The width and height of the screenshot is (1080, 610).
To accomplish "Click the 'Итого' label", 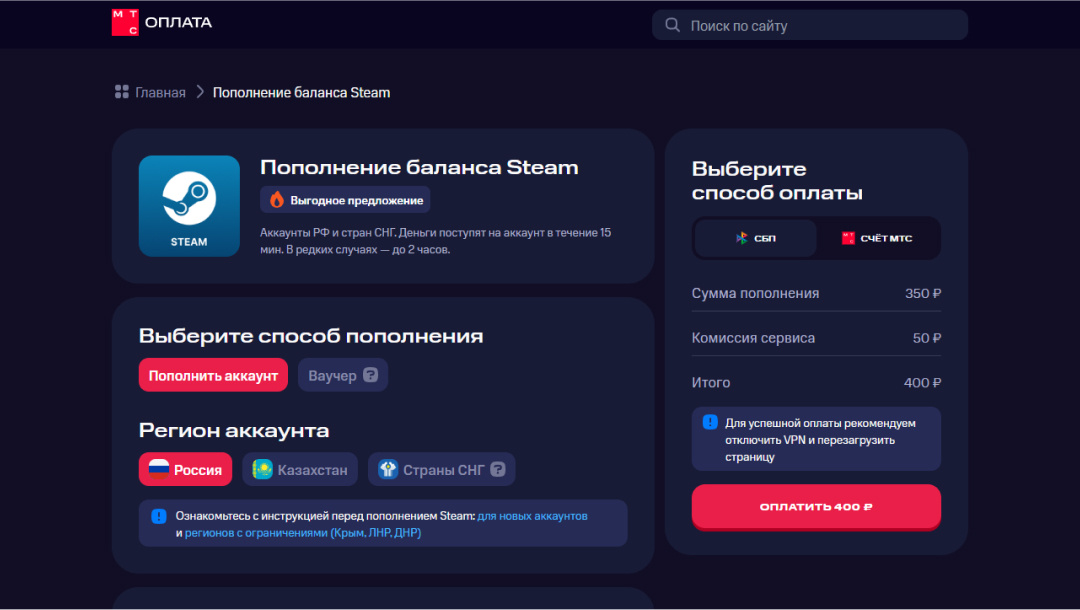I will pos(711,383).
